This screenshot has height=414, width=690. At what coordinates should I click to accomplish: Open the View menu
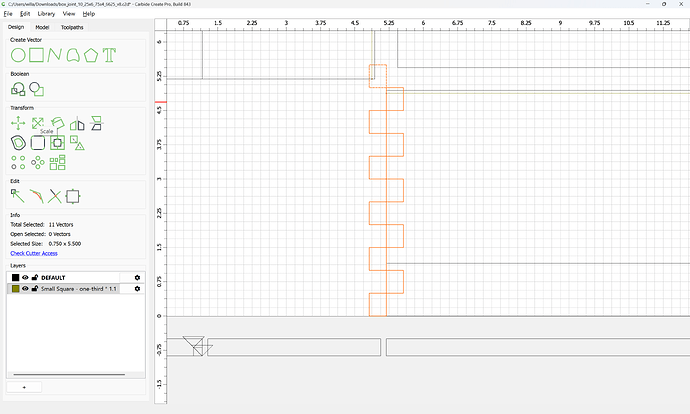coord(69,14)
